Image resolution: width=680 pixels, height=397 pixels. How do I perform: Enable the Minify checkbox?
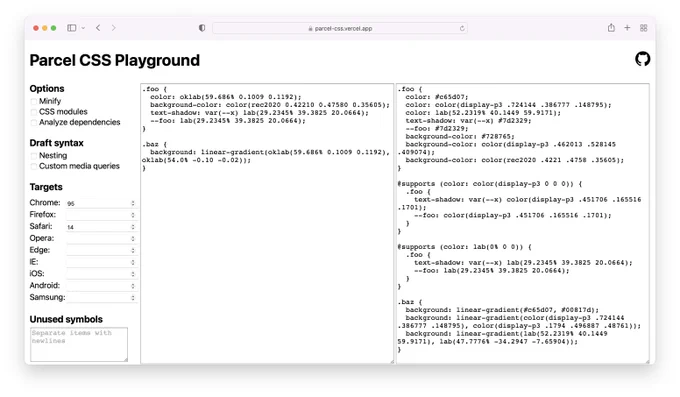coord(34,102)
